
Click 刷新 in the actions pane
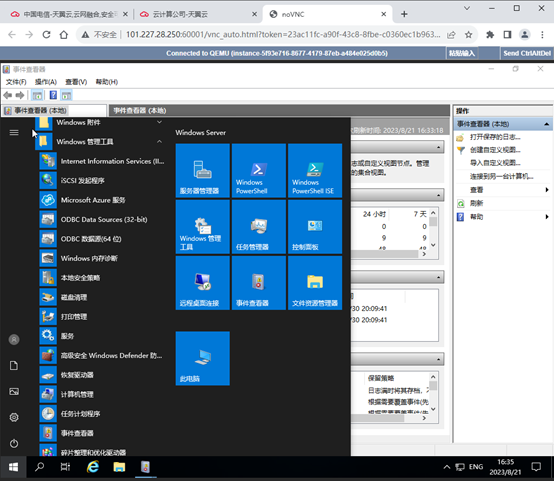[x=476, y=203]
